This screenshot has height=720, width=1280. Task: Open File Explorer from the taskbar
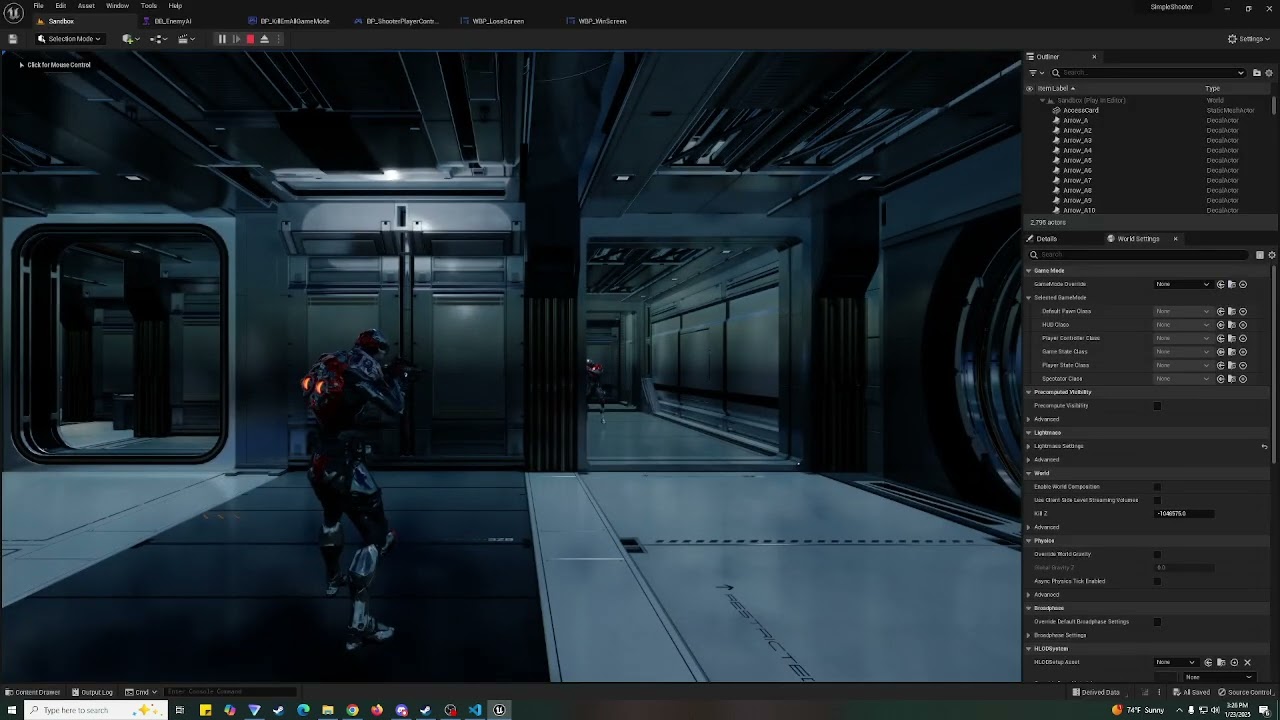[328, 710]
